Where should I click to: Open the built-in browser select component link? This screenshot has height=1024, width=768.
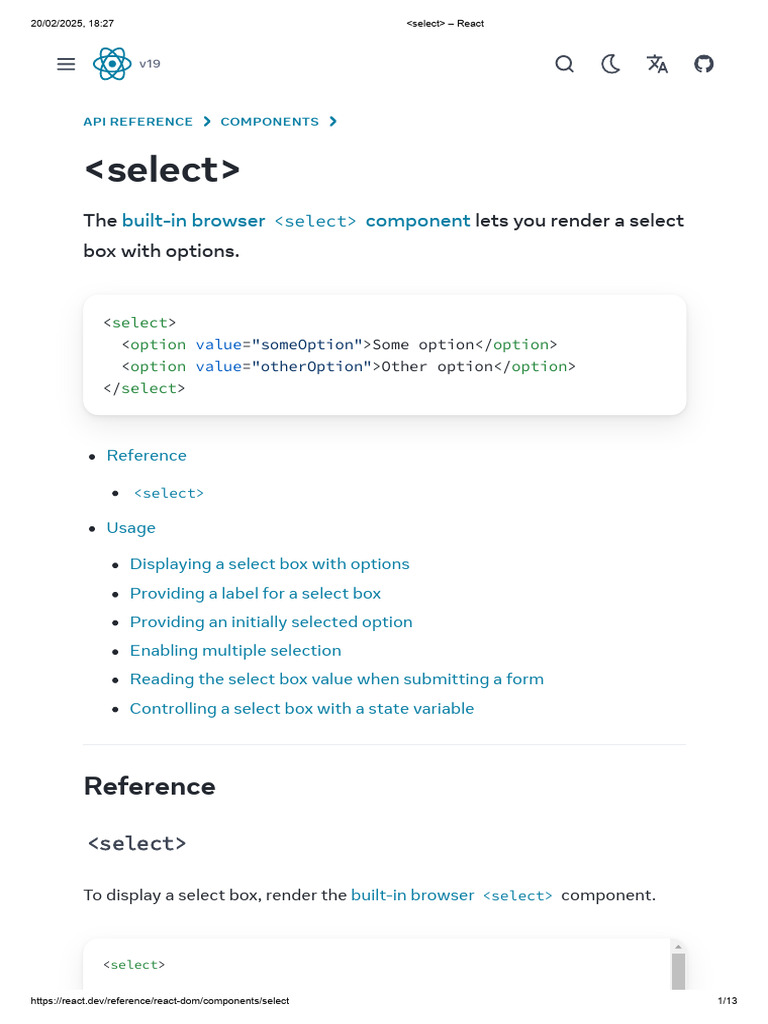[296, 220]
